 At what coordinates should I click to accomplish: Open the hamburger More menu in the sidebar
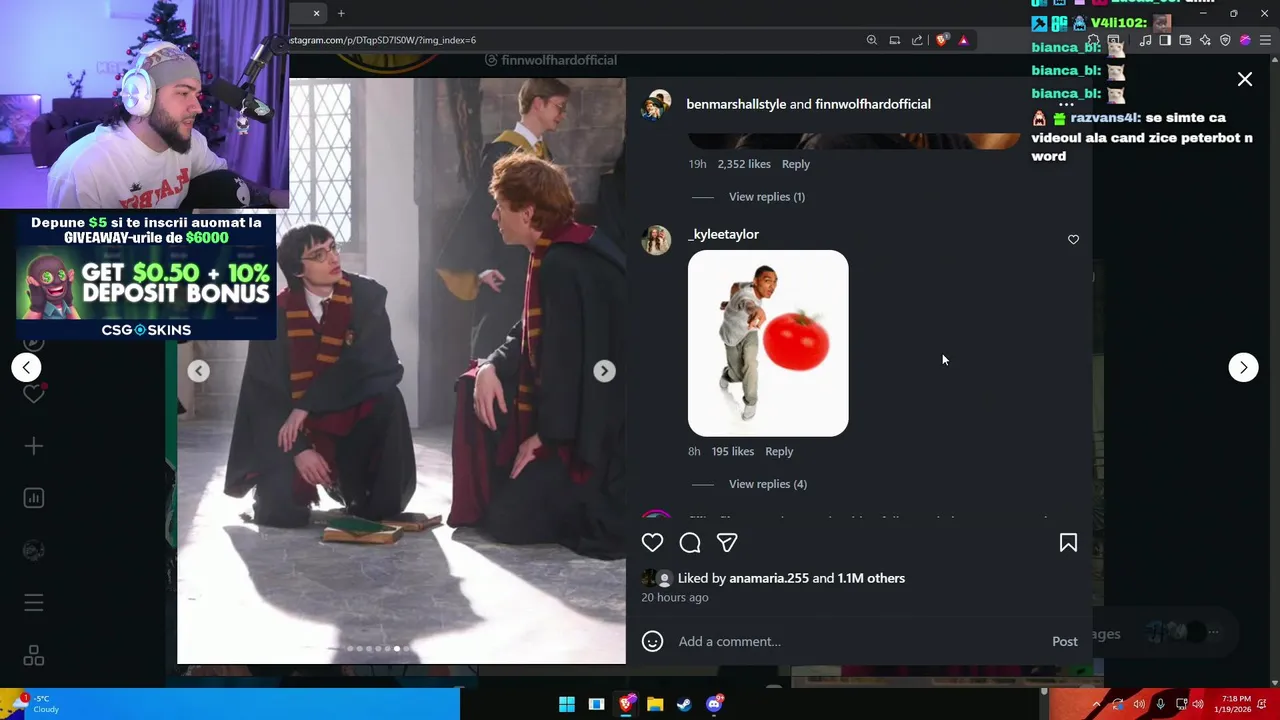pyautogui.click(x=34, y=603)
